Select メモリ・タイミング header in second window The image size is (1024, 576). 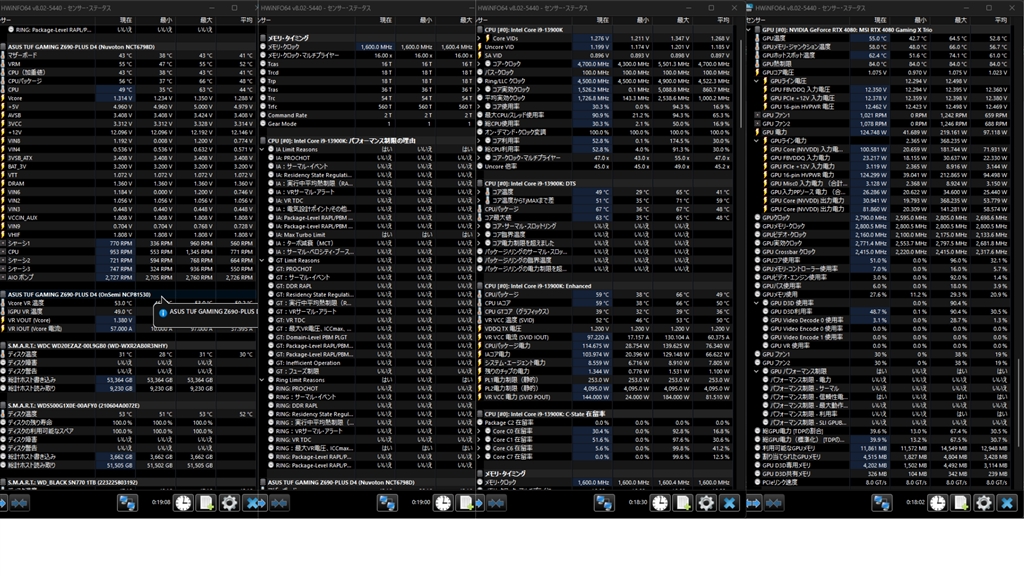[x=366, y=39]
